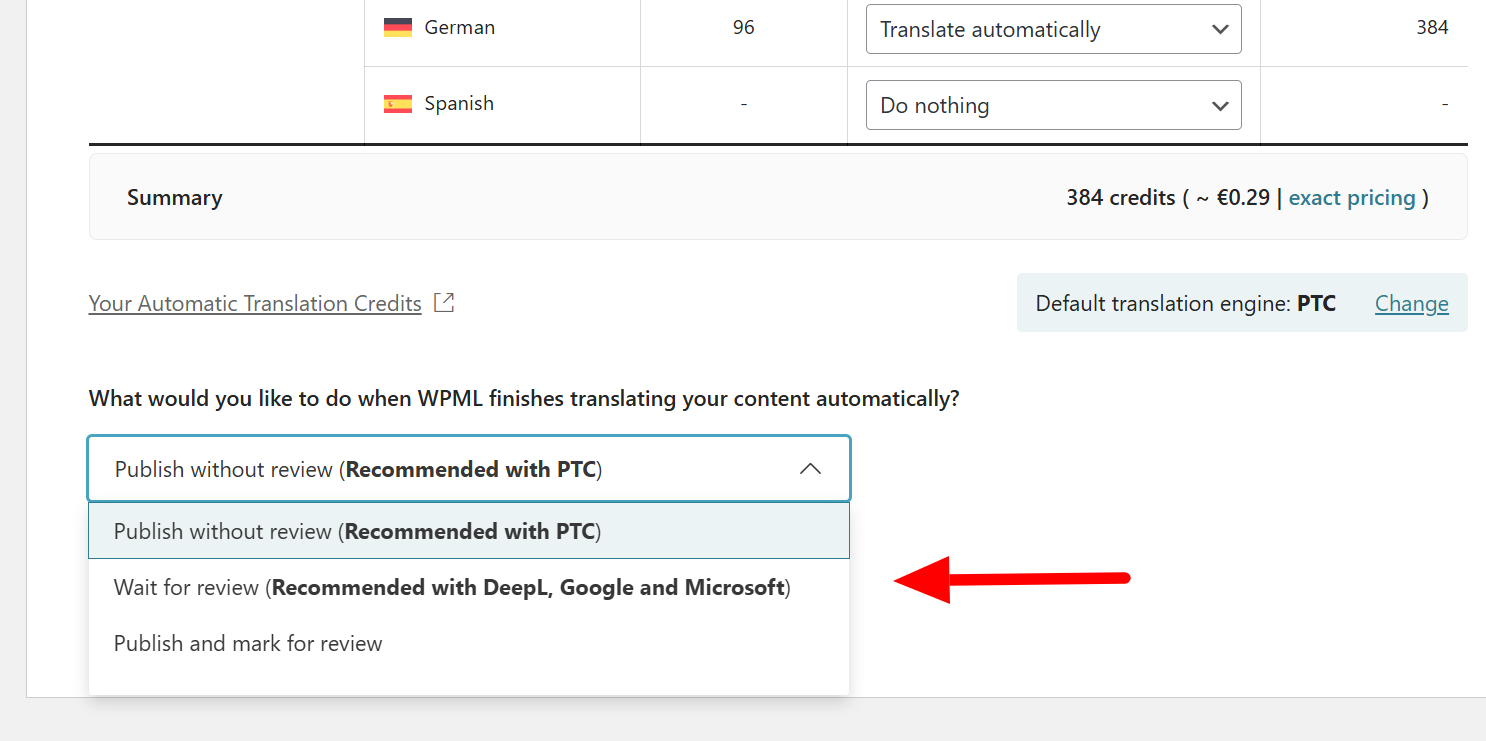Click the chevron arrow on Spanish's Do nothing dropdown

(x=1220, y=106)
